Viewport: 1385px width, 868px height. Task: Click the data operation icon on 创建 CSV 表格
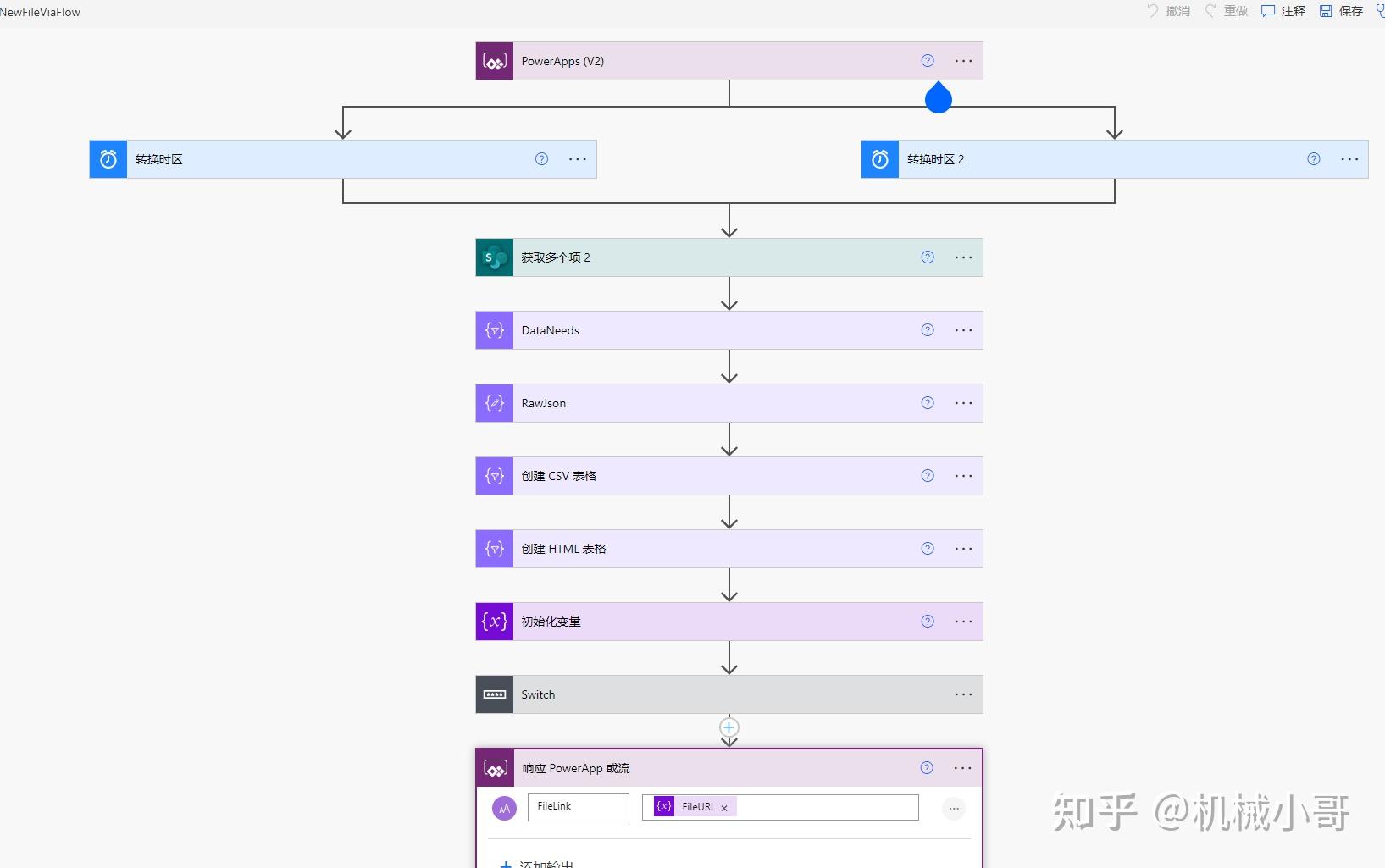click(x=494, y=475)
